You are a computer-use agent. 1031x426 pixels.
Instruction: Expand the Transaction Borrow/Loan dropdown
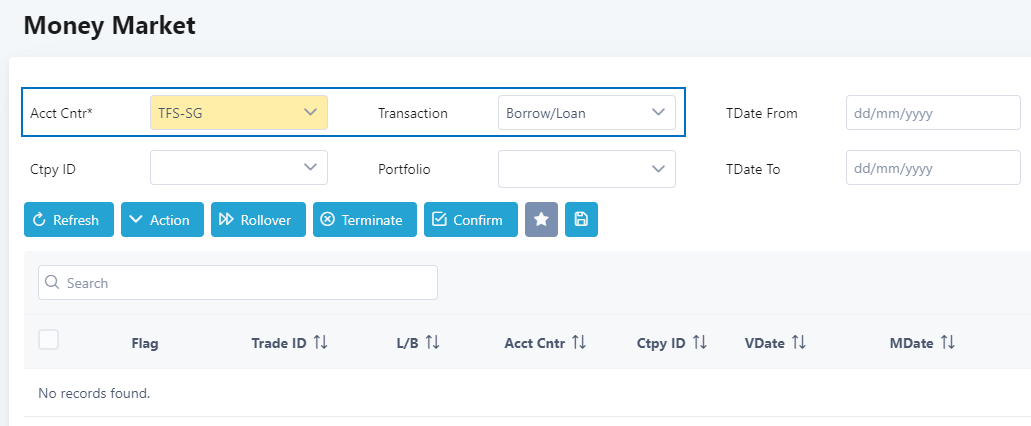587,113
